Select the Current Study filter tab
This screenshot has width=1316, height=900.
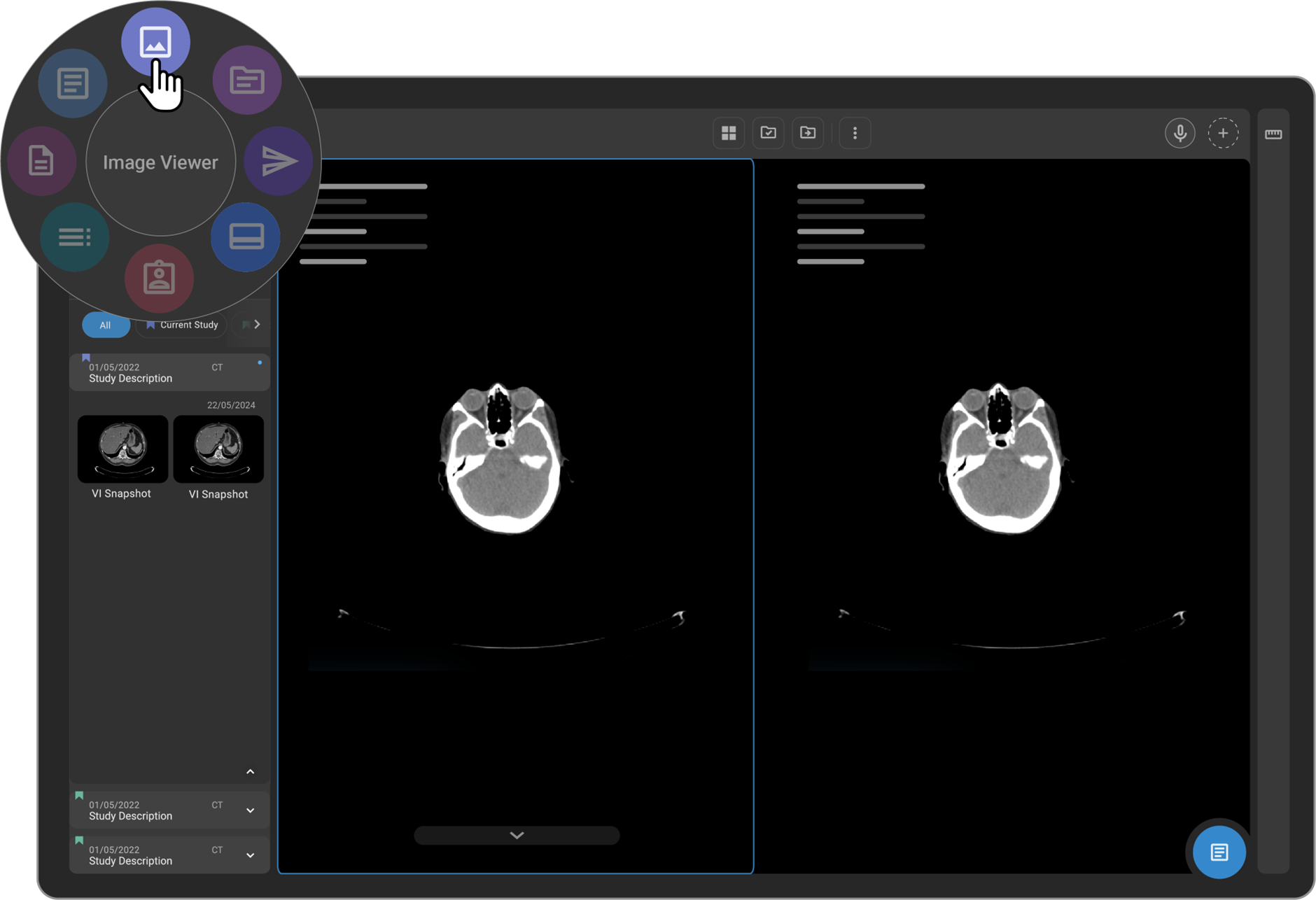coord(182,325)
